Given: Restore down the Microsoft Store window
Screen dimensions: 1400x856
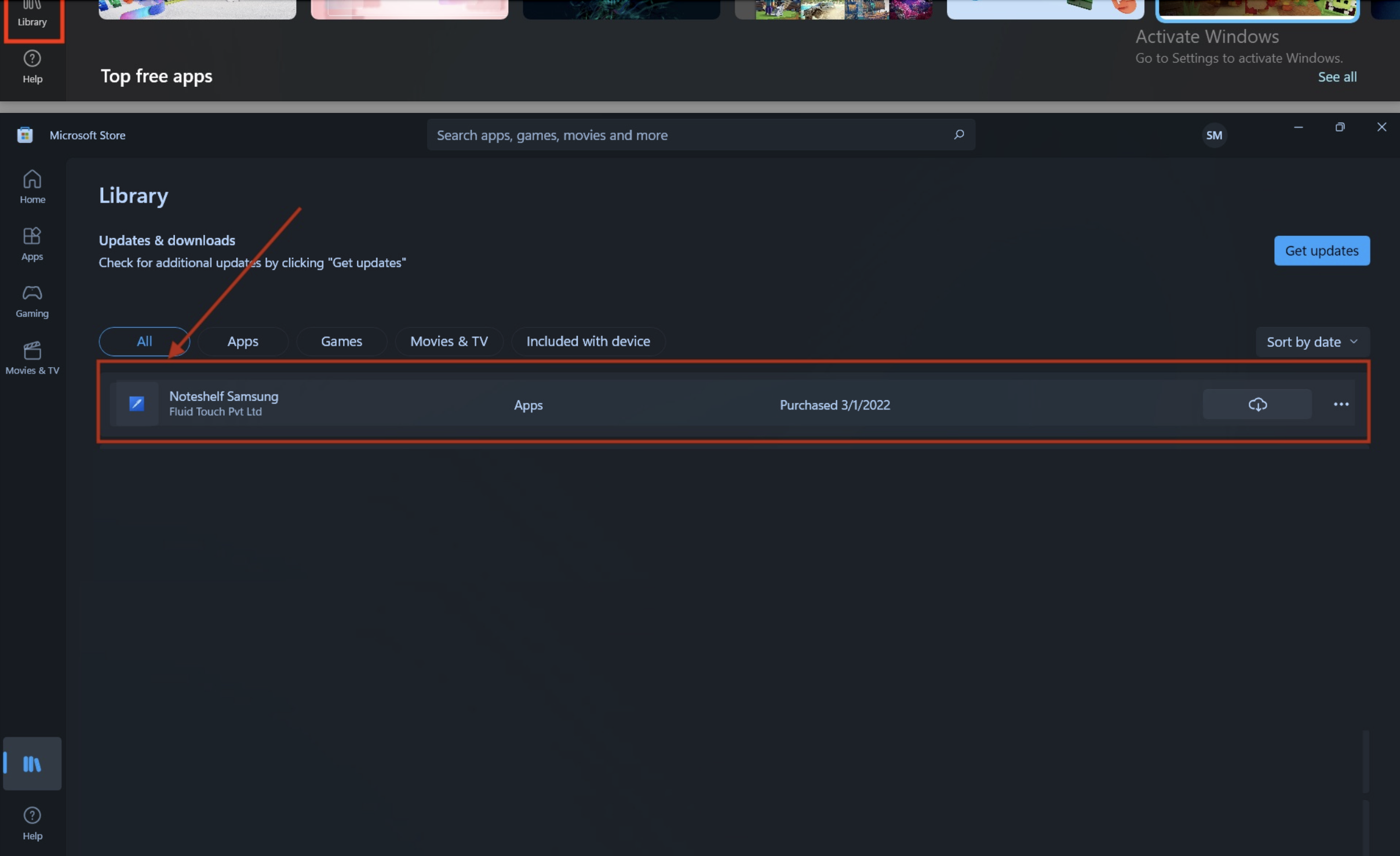Looking at the screenshot, I should coord(1340,127).
